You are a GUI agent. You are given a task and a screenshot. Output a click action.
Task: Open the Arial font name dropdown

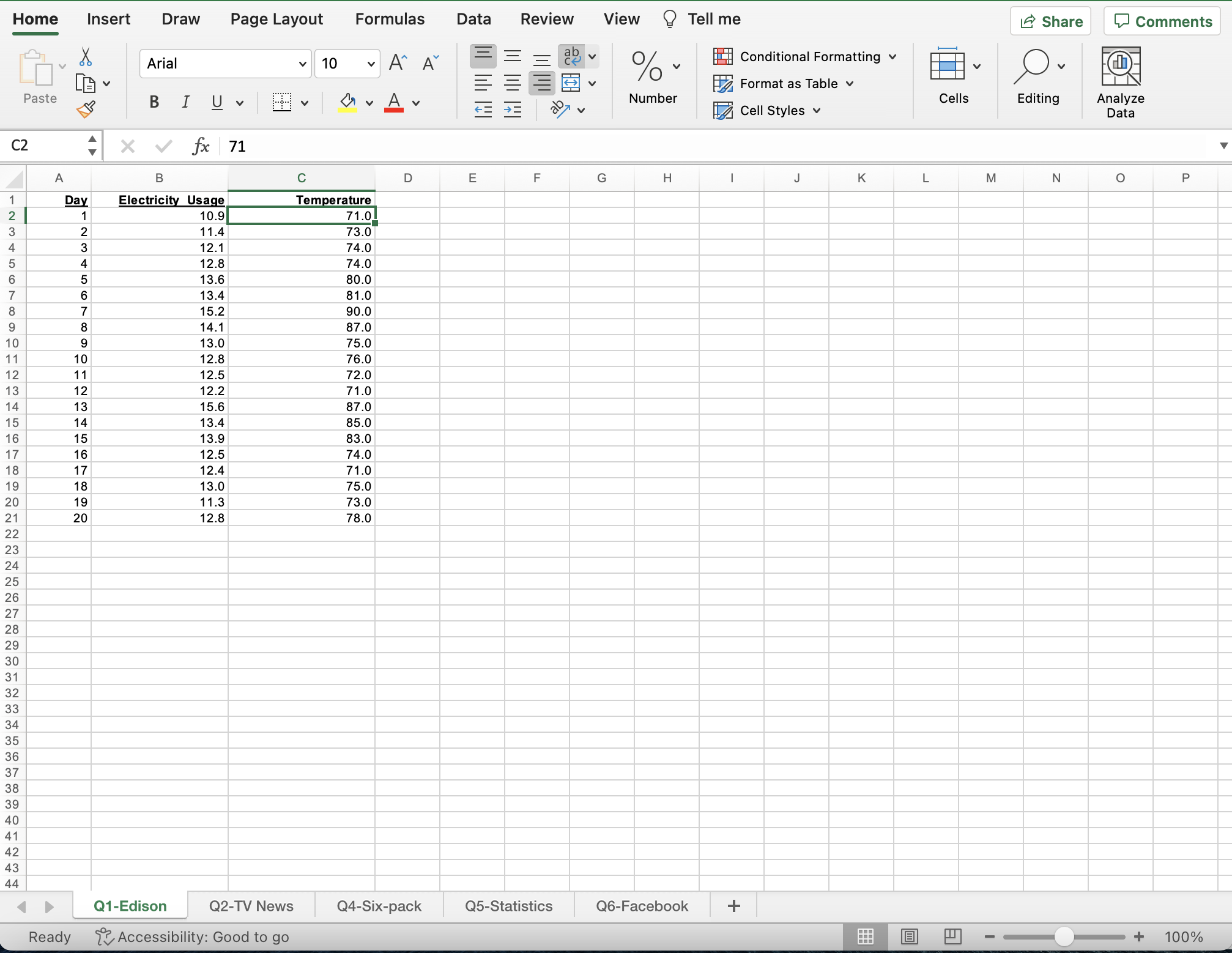[x=302, y=64]
